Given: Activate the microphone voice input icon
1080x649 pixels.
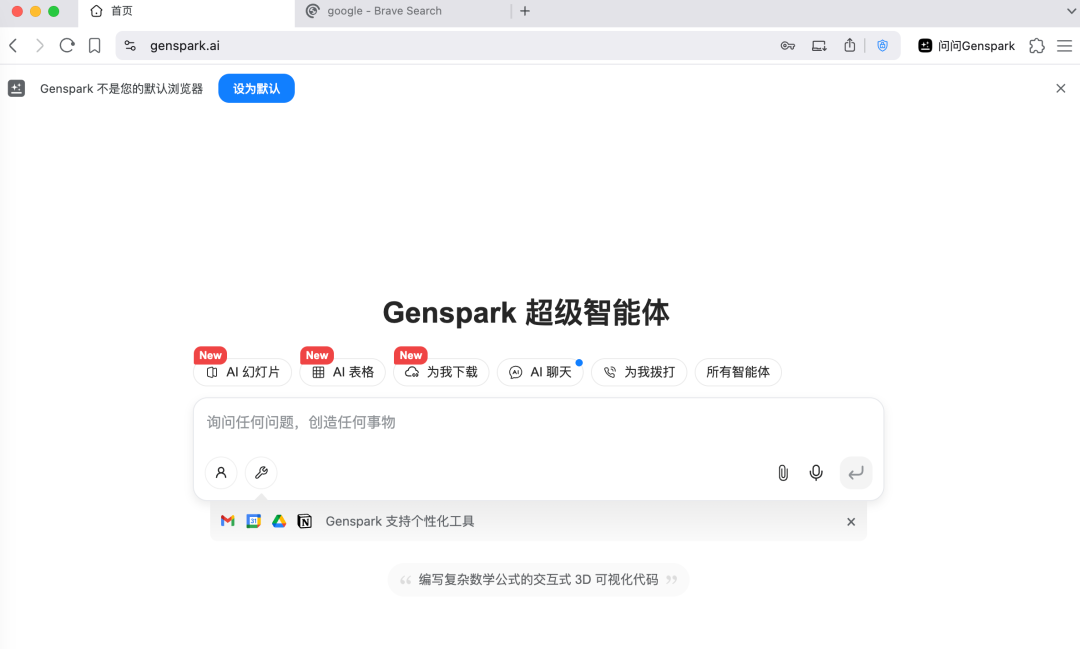Looking at the screenshot, I should (816, 472).
